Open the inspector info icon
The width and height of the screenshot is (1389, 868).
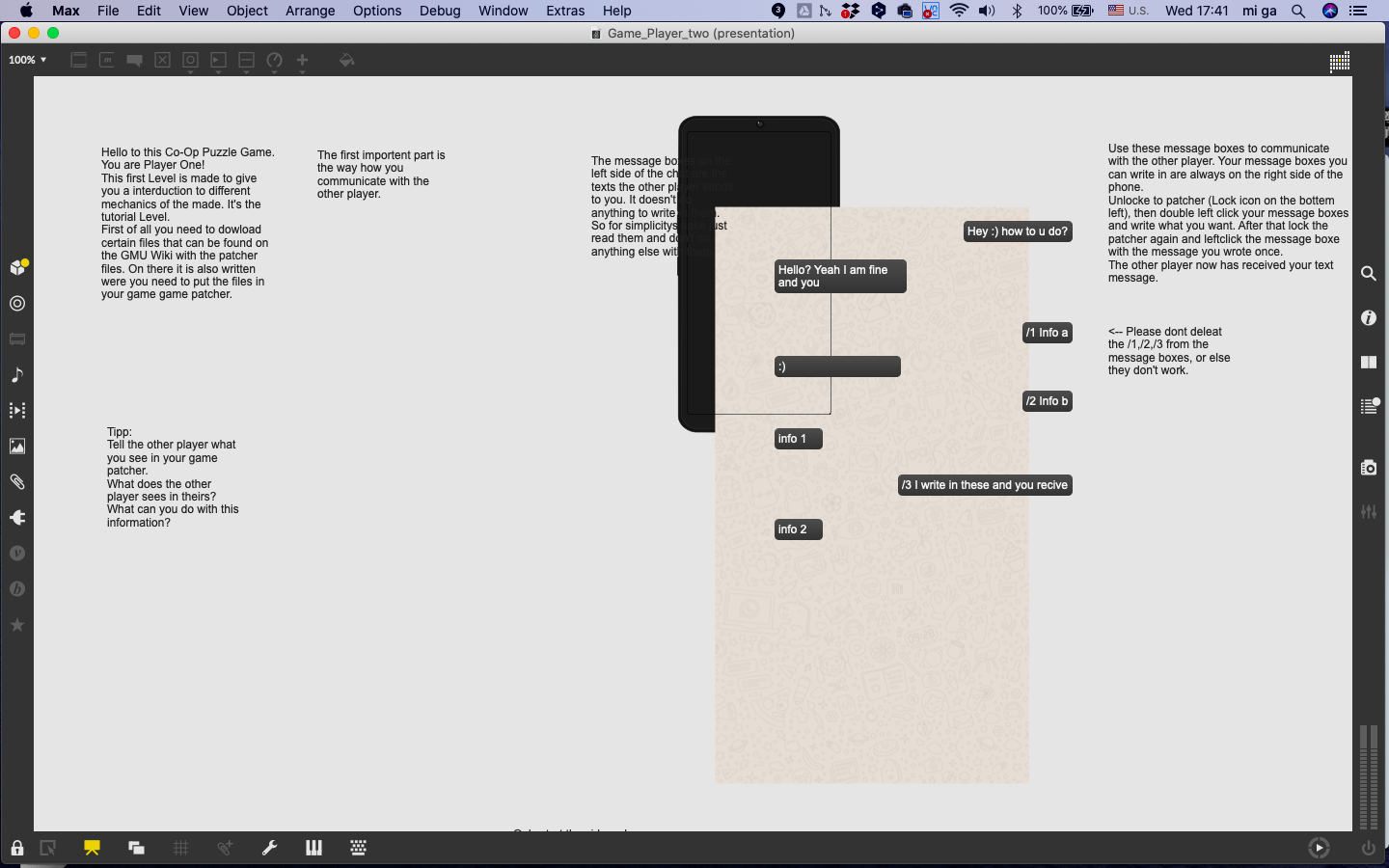click(x=1368, y=317)
